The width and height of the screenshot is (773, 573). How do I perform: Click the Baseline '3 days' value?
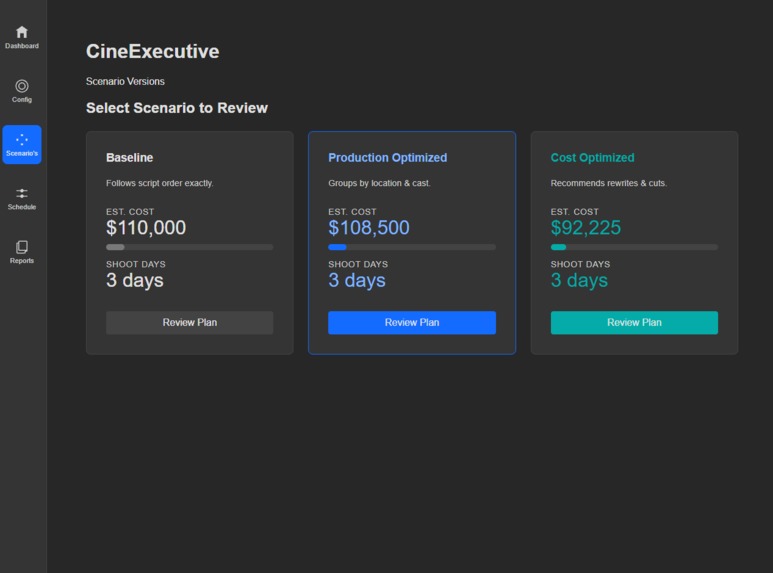135,280
